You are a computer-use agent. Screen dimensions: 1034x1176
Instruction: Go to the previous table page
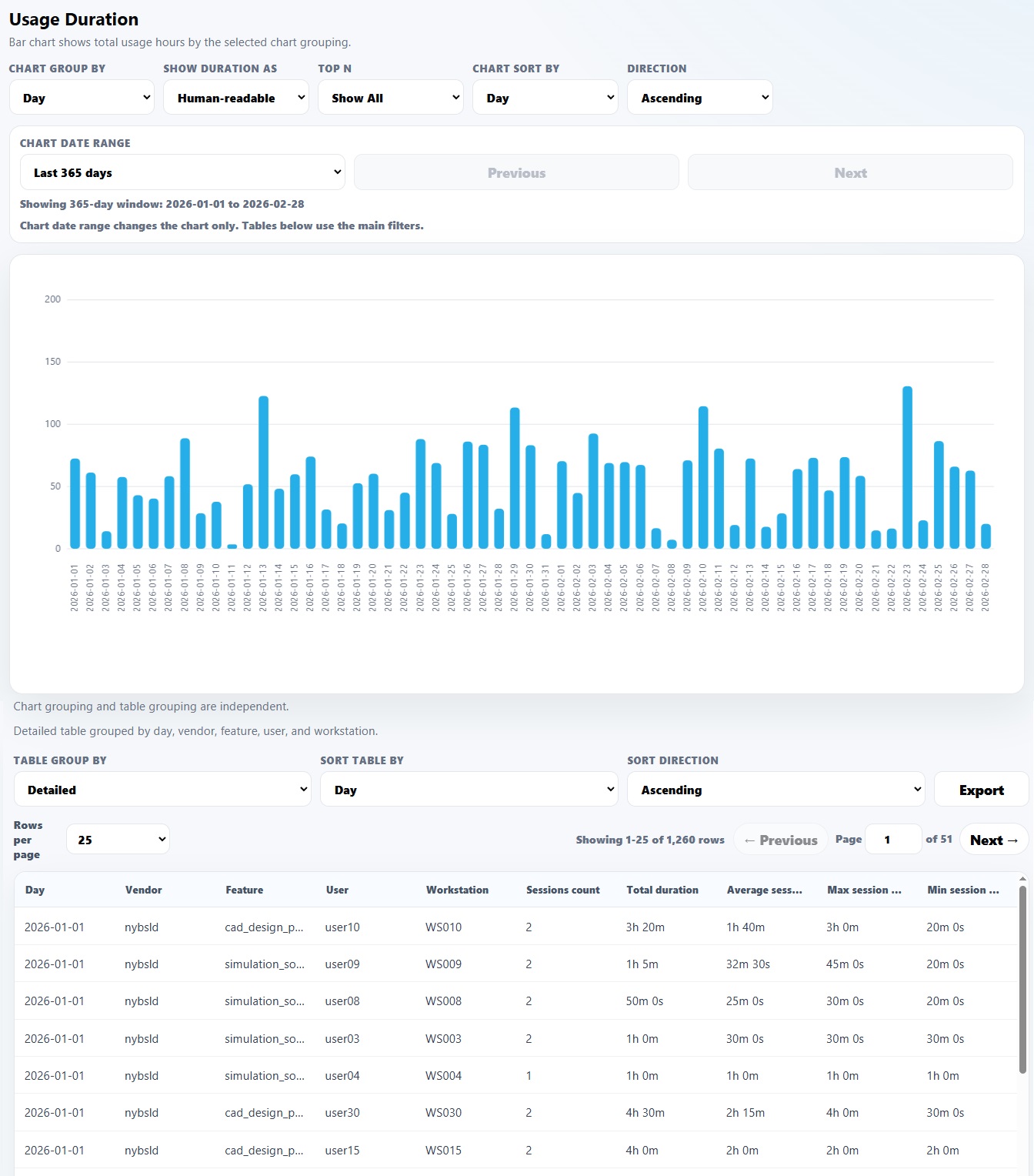coord(781,840)
